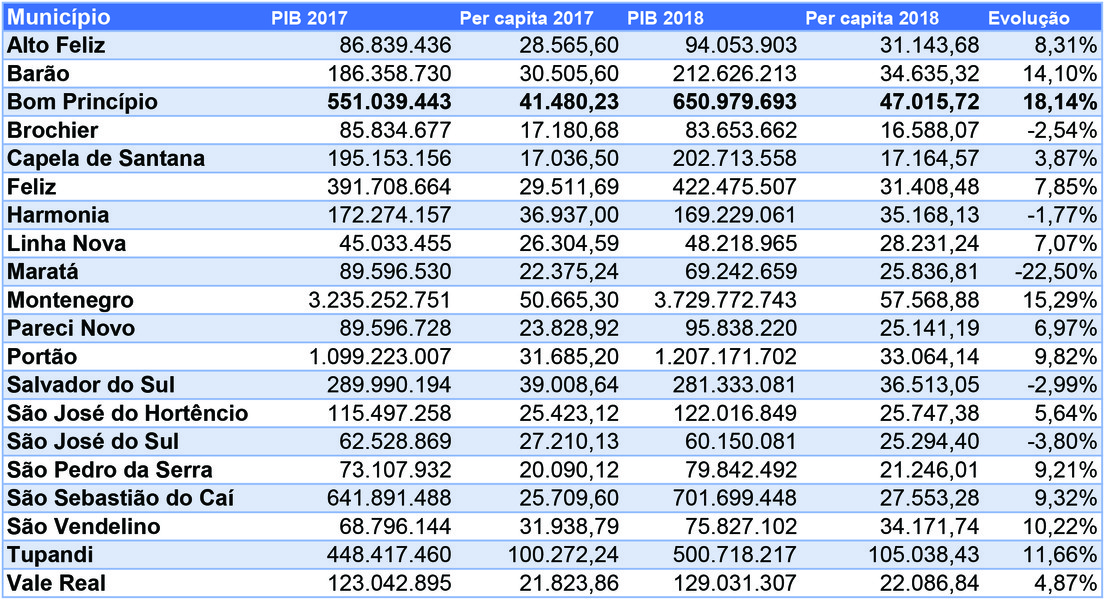The height and width of the screenshot is (600, 1105).
Task: Click the PIB 2018 column header
Action: pos(666,18)
